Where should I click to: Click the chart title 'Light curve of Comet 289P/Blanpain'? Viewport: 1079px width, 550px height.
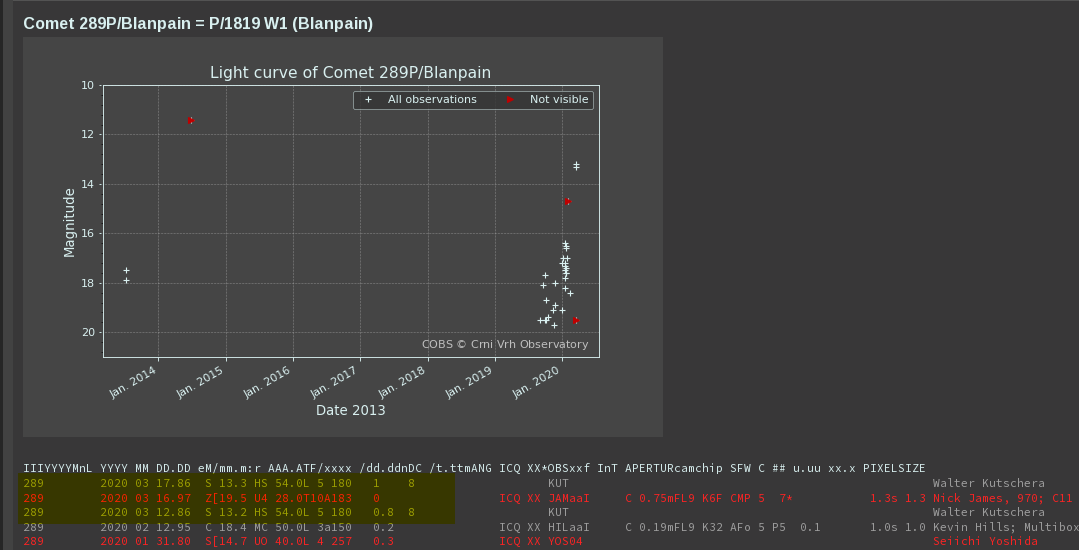coord(350,72)
